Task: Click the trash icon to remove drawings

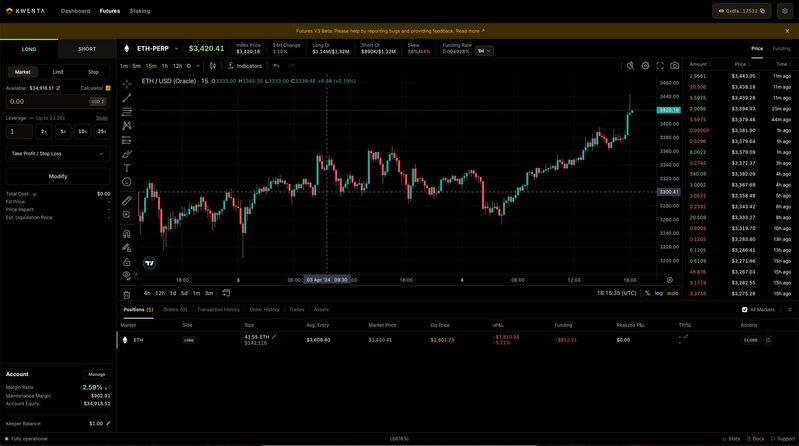Action: point(127,294)
